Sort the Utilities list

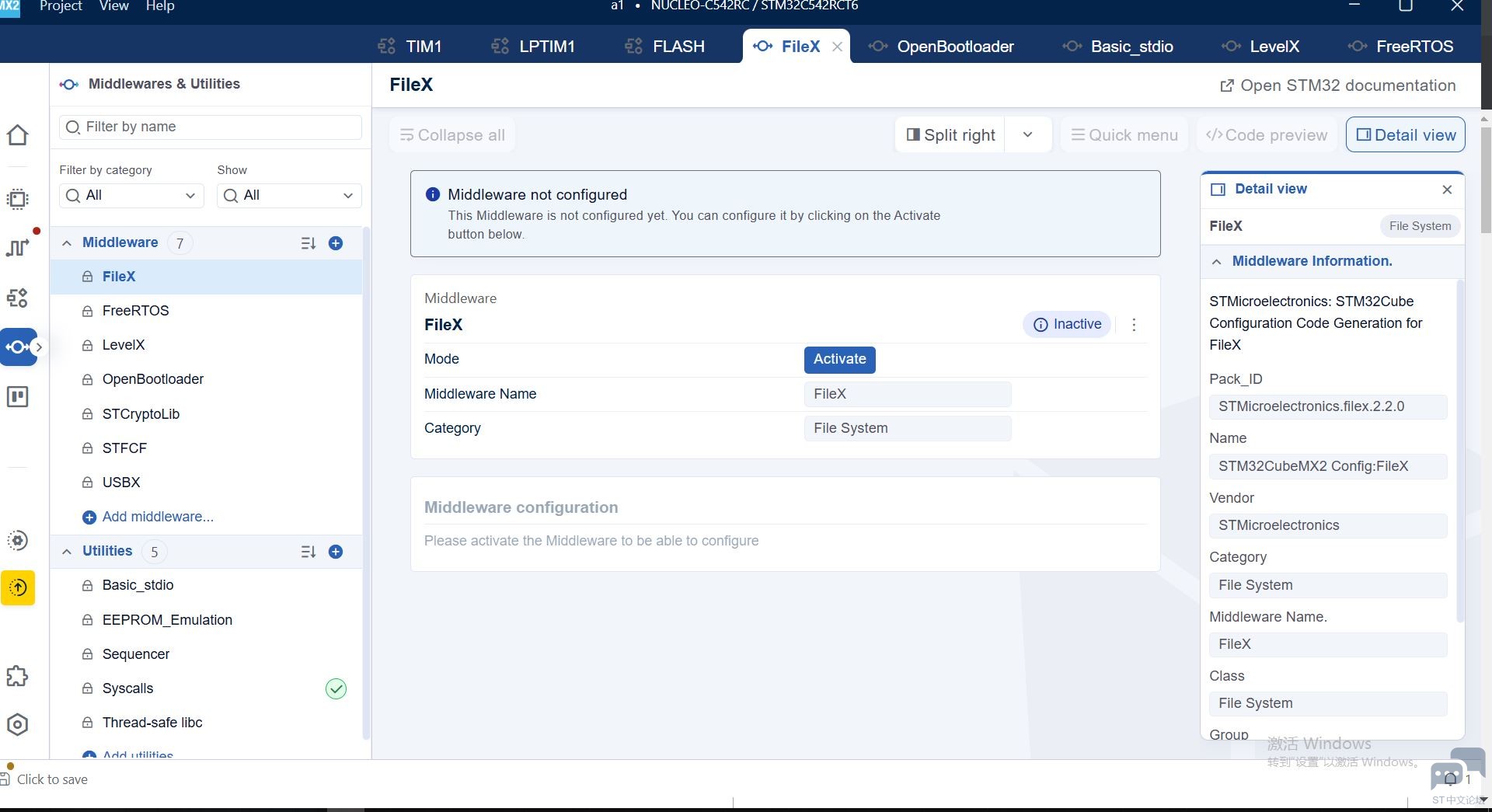point(309,552)
